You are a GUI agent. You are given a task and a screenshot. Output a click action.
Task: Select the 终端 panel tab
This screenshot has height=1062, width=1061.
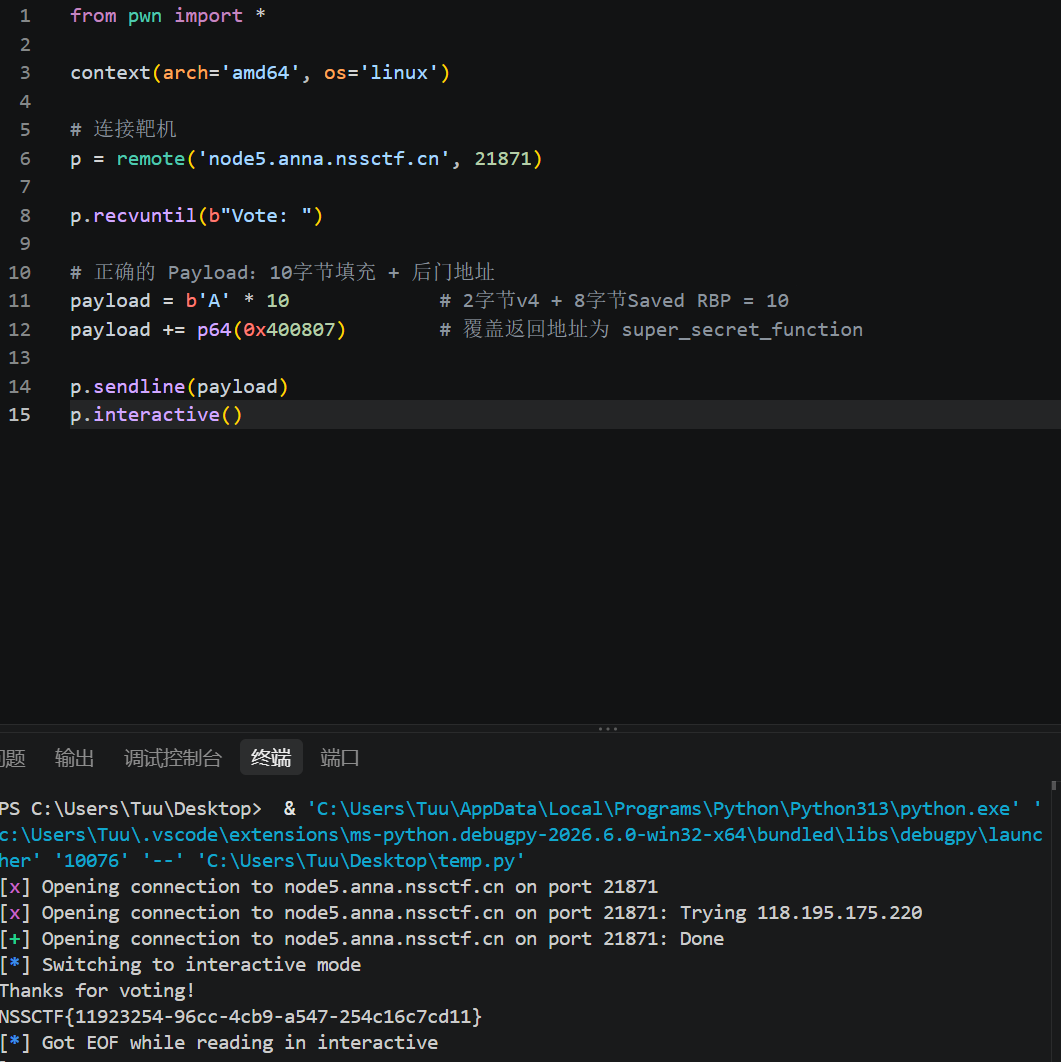(x=271, y=757)
